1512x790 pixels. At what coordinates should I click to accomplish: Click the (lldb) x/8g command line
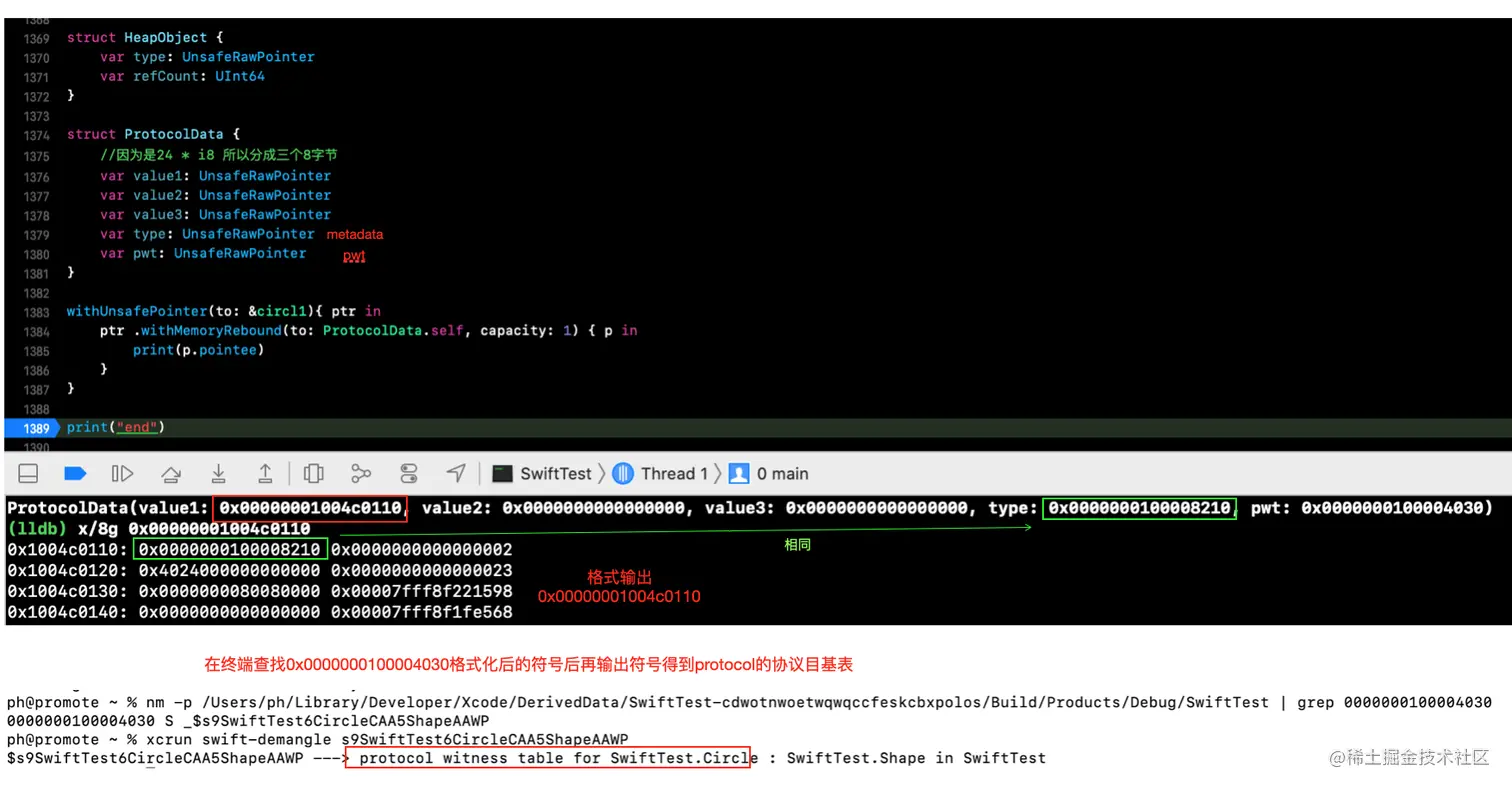159,528
